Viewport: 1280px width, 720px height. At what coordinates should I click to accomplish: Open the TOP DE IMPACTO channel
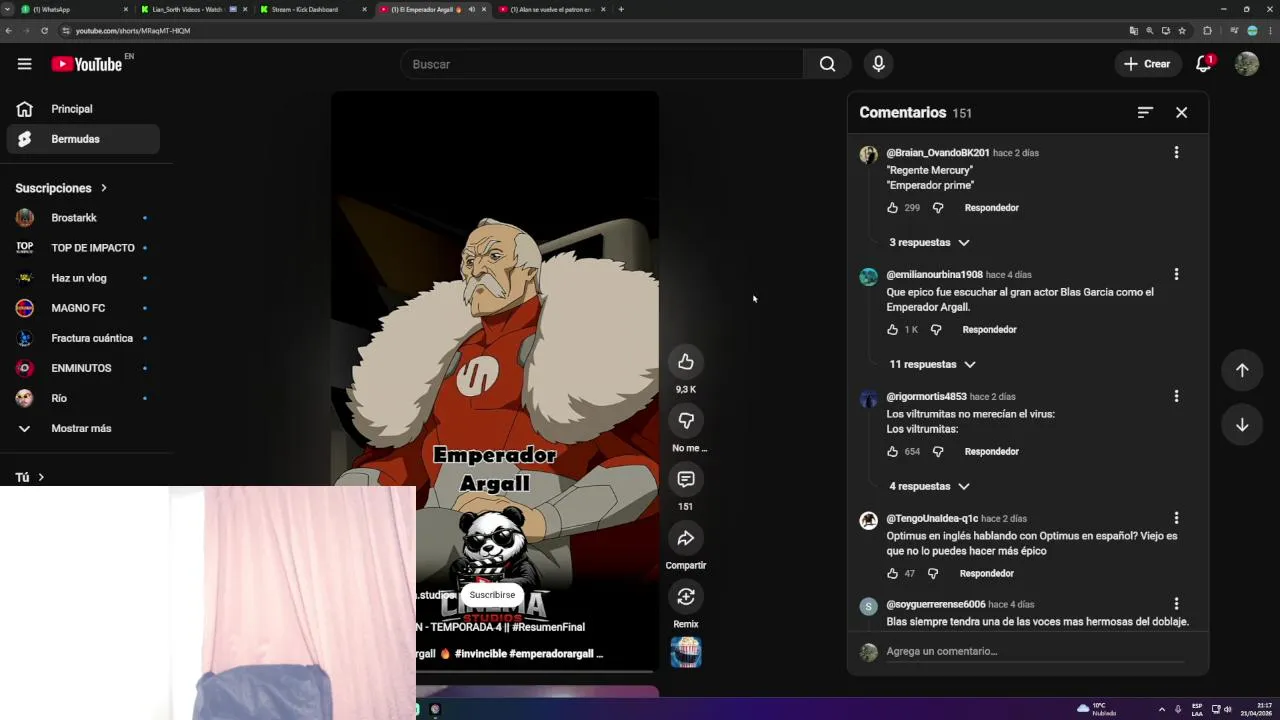83,248
